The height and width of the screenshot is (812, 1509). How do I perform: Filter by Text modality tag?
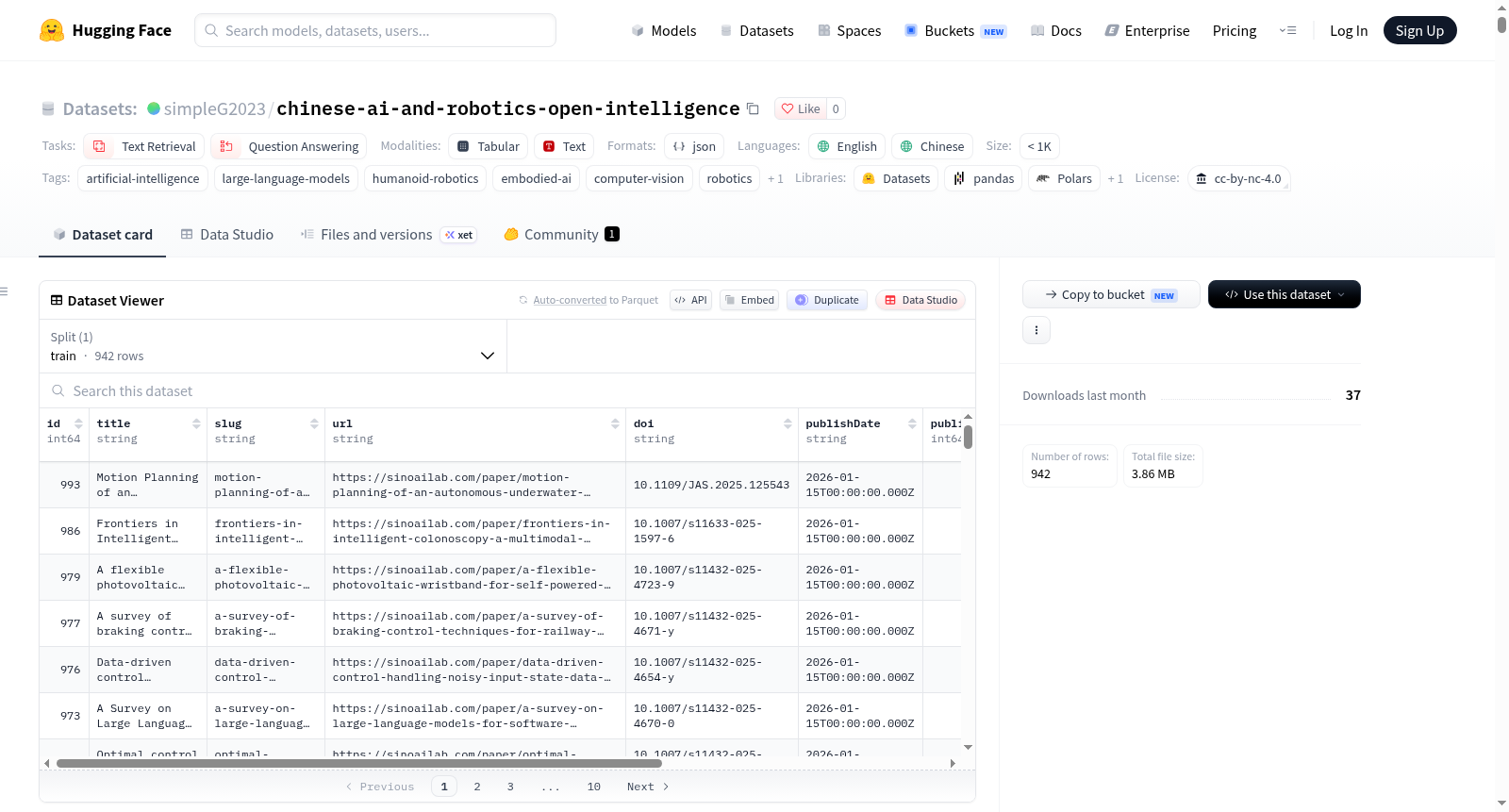click(x=564, y=146)
